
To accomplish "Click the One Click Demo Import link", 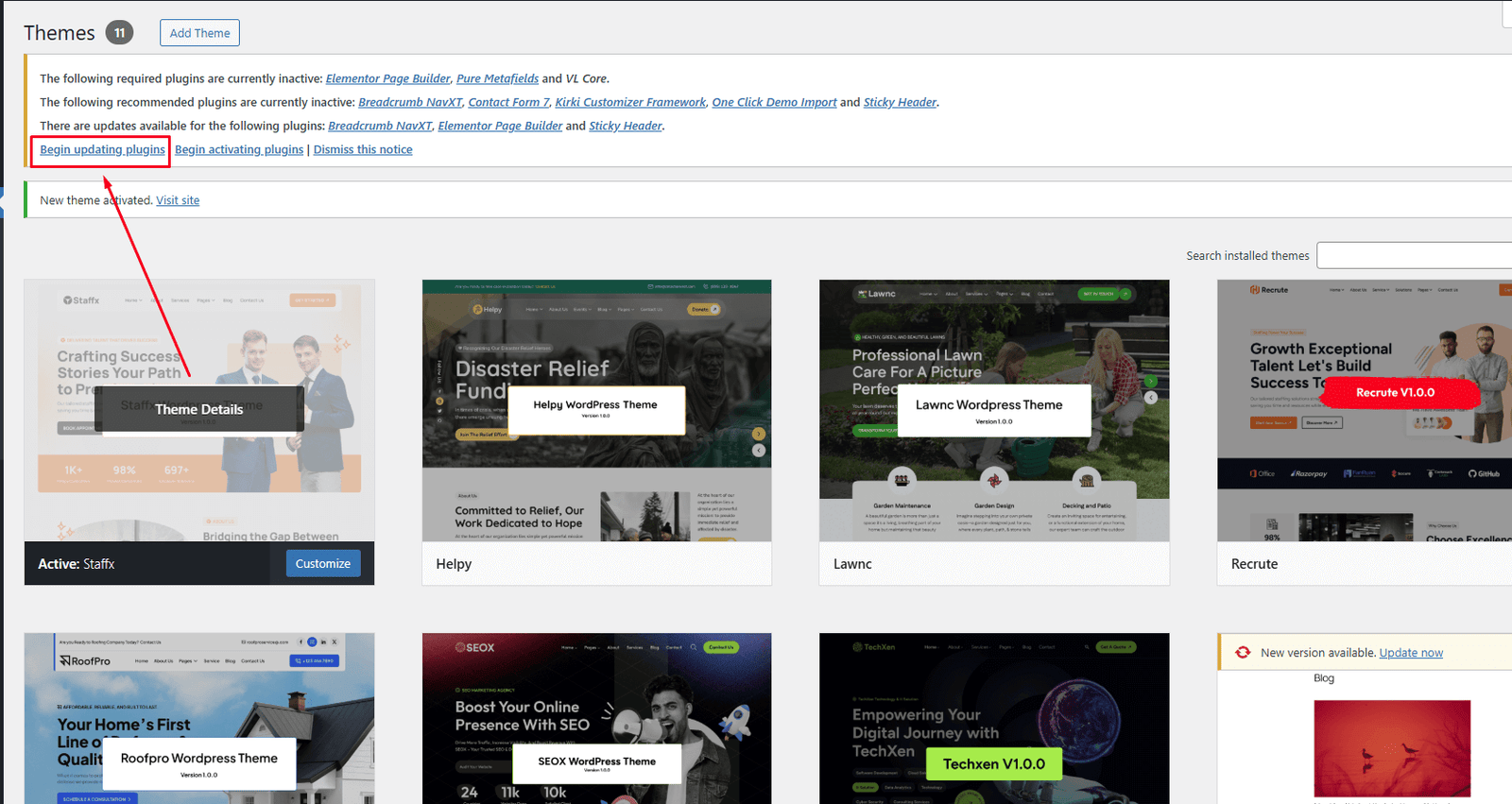I will pos(774,102).
